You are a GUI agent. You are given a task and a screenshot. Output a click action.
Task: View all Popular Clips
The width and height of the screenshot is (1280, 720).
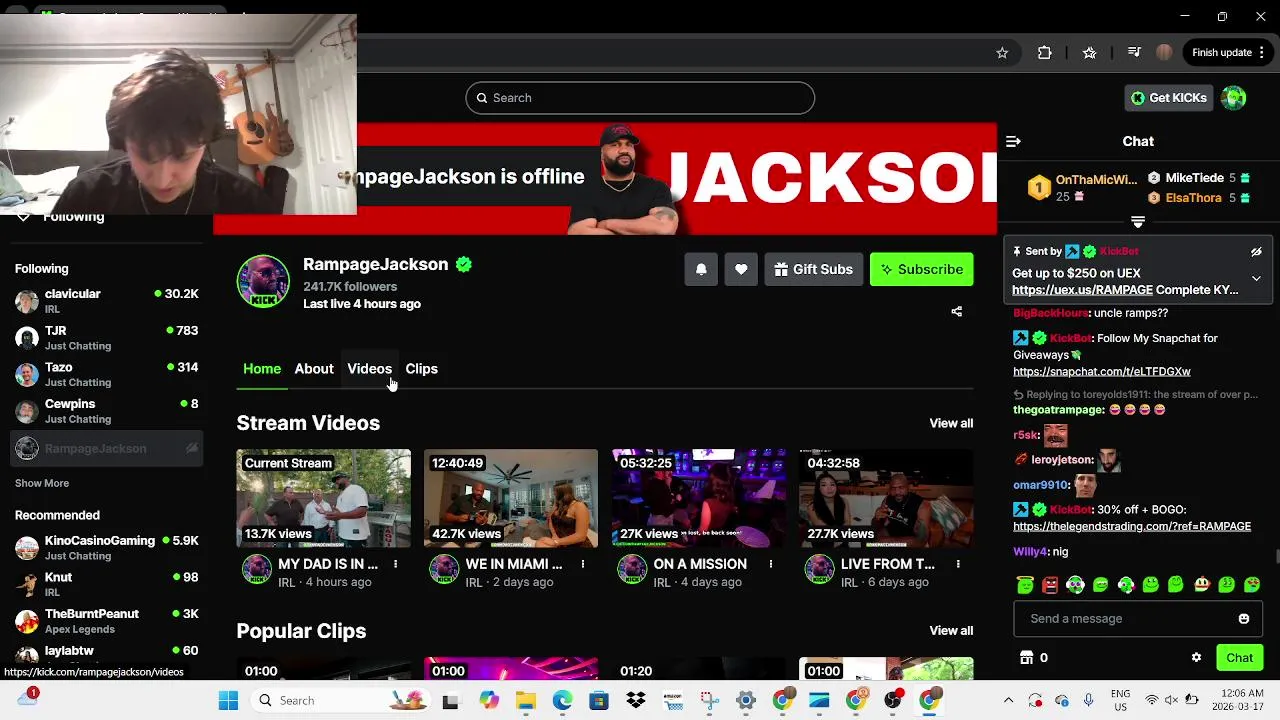click(951, 631)
